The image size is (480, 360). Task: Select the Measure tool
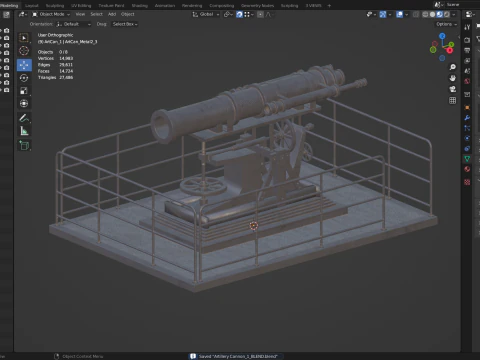point(24,131)
